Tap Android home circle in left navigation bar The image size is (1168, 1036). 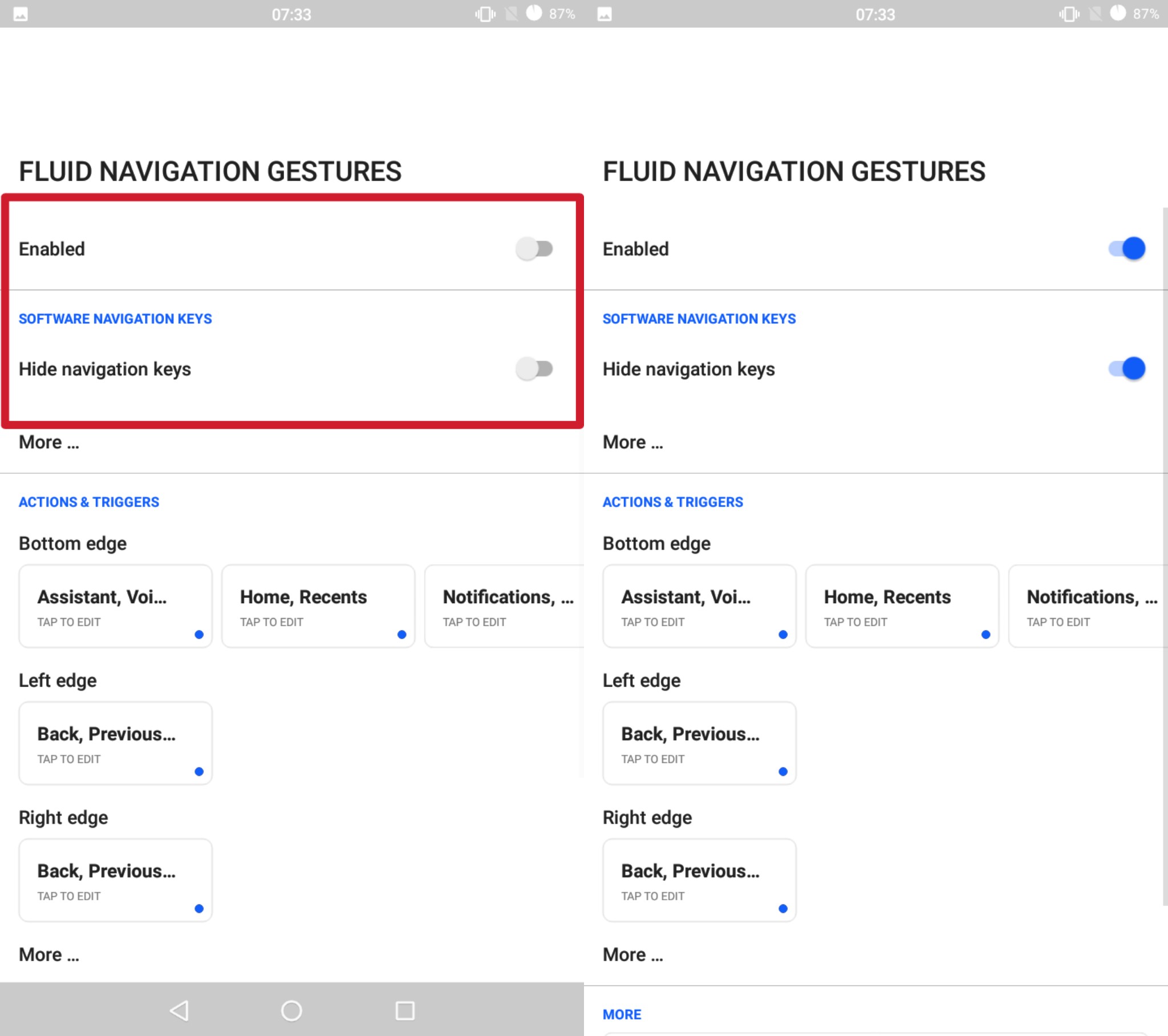point(291,1010)
